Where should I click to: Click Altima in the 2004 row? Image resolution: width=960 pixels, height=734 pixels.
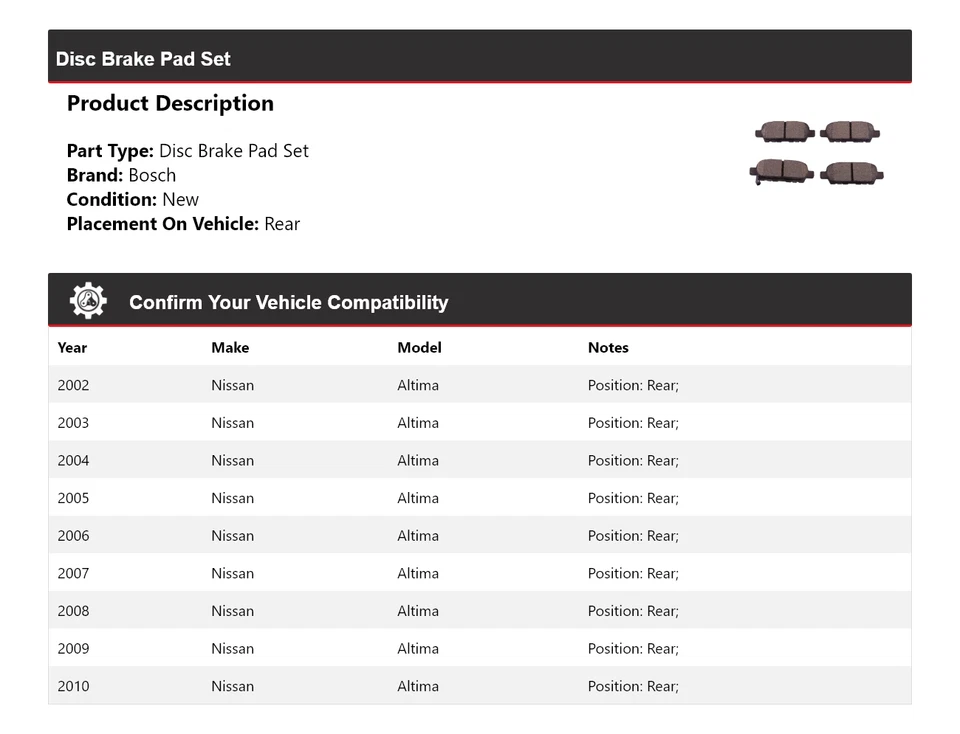point(418,461)
